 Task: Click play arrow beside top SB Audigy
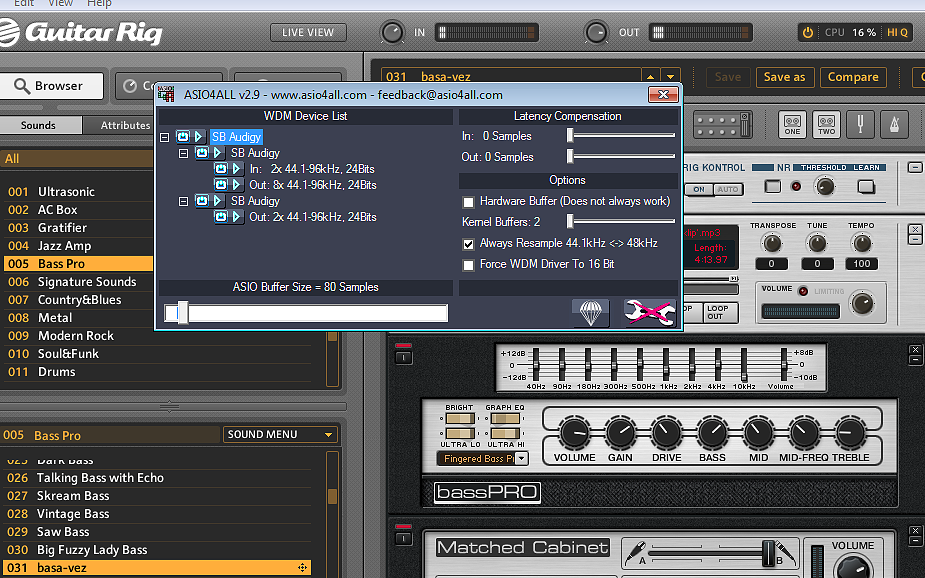pos(199,137)
